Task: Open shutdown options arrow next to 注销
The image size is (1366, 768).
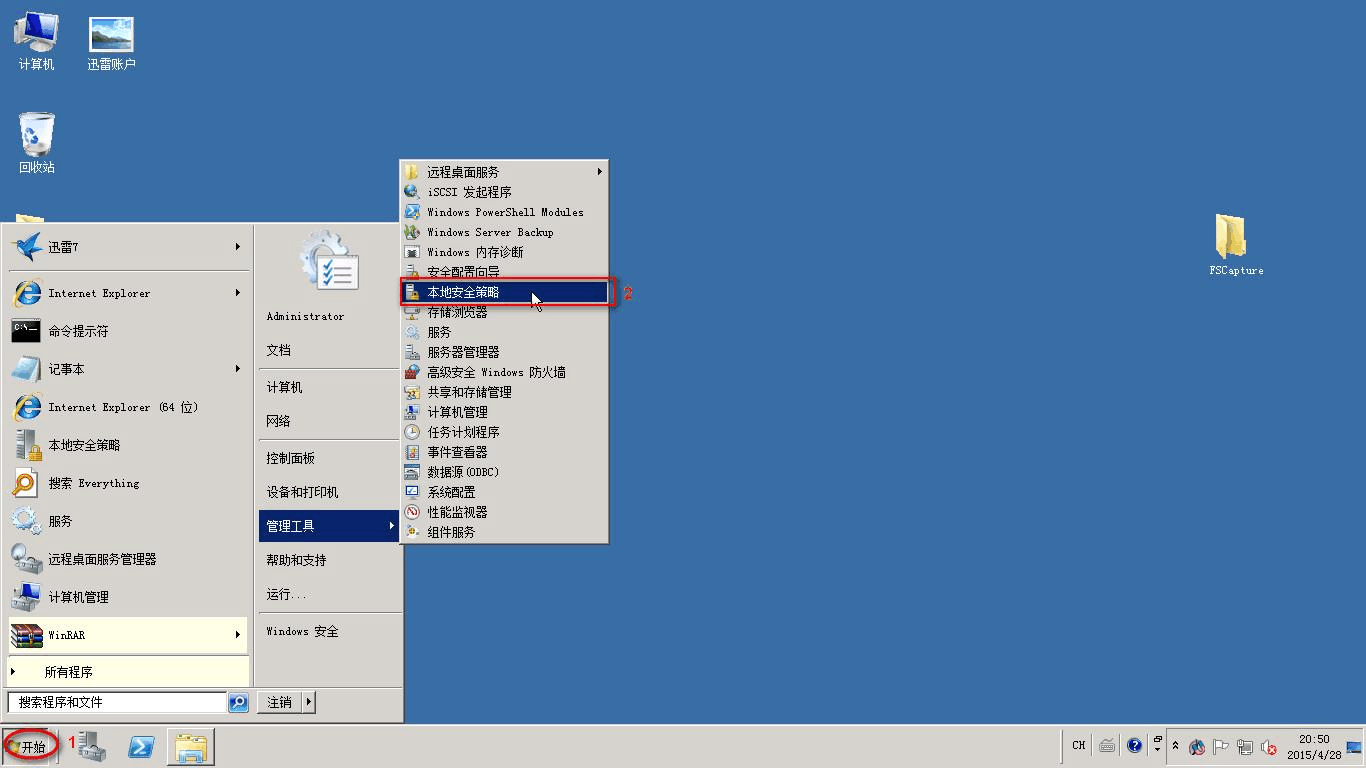Action: click(308, 702)
